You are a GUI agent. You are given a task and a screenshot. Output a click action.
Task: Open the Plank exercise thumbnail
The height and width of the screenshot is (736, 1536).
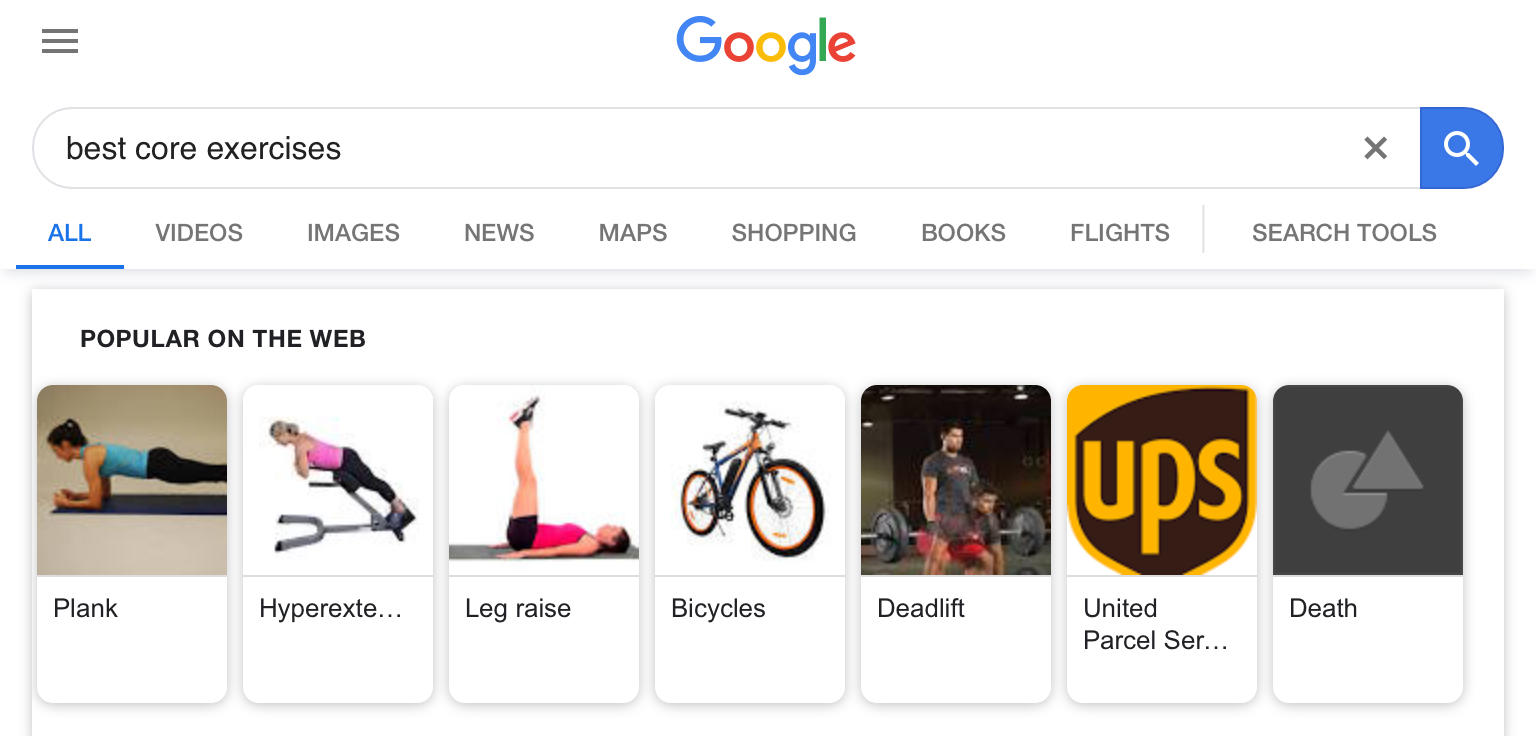click(x=132, y=480)
